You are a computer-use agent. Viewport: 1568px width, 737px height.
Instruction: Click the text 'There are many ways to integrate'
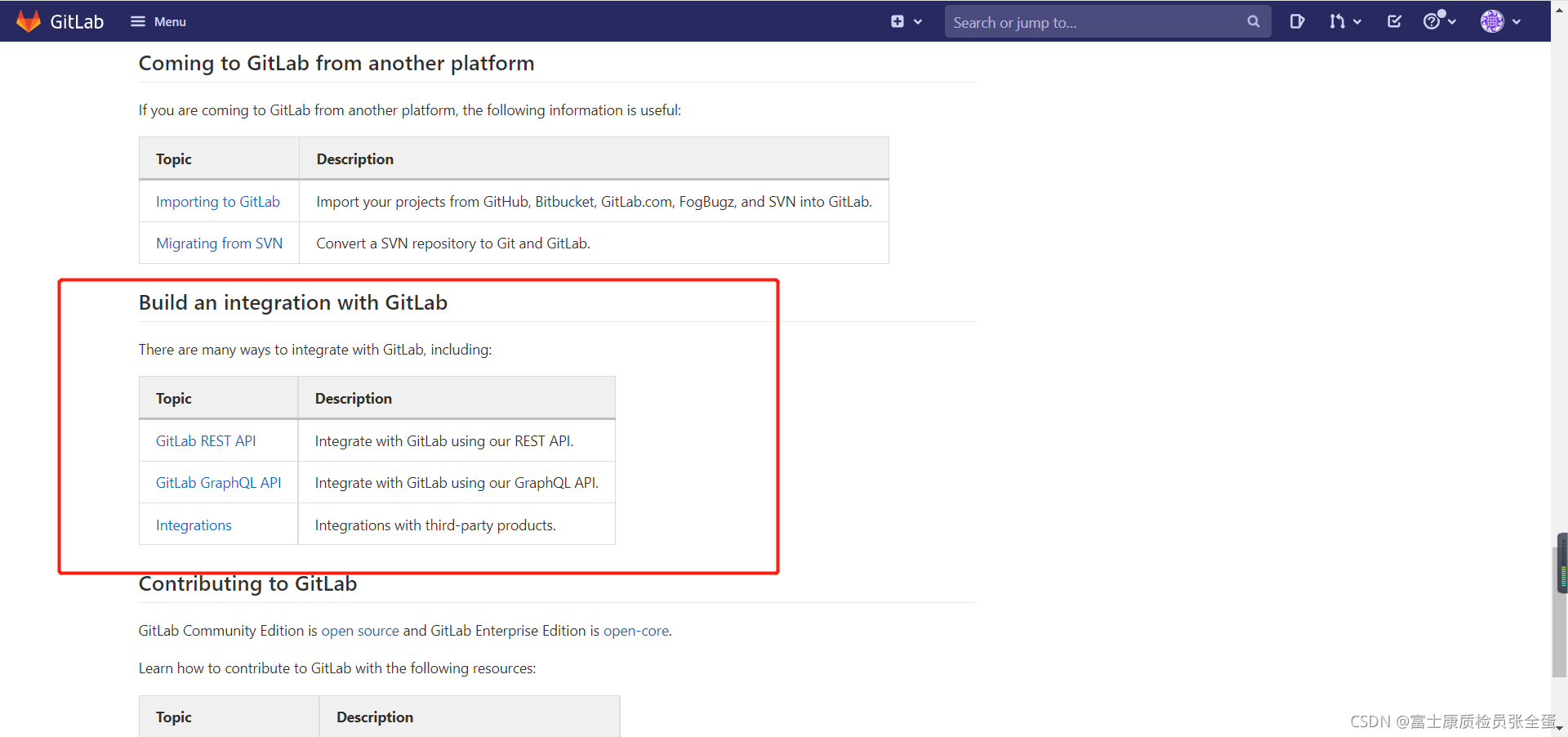coord(315,350)
